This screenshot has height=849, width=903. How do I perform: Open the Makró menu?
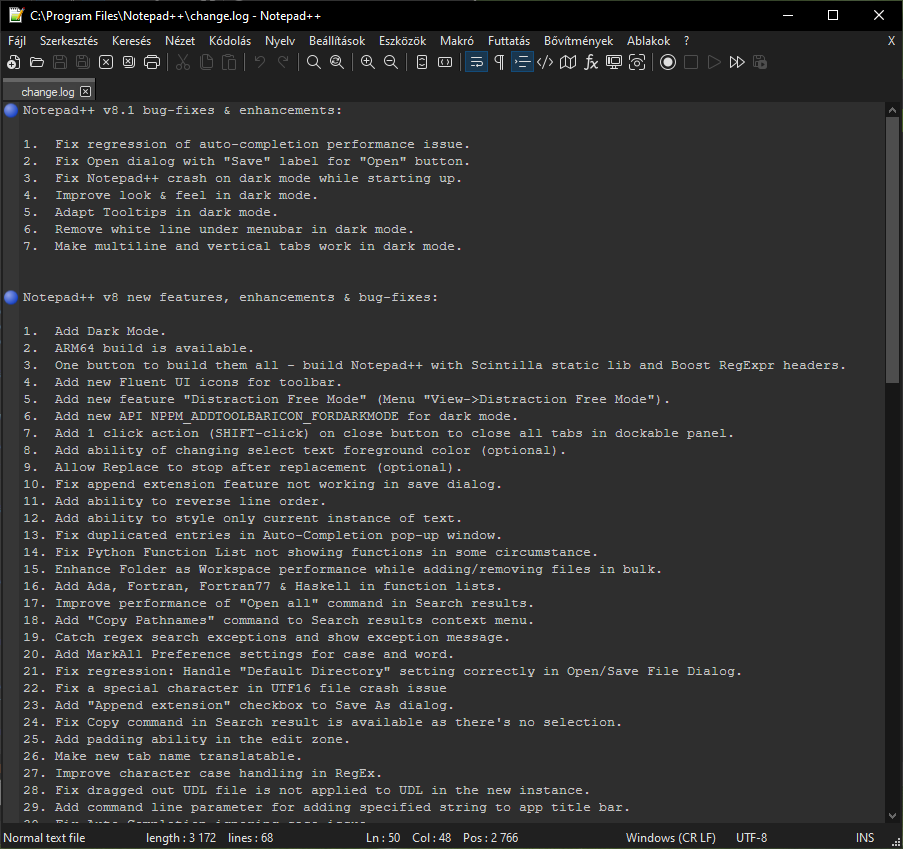(457, 41)
